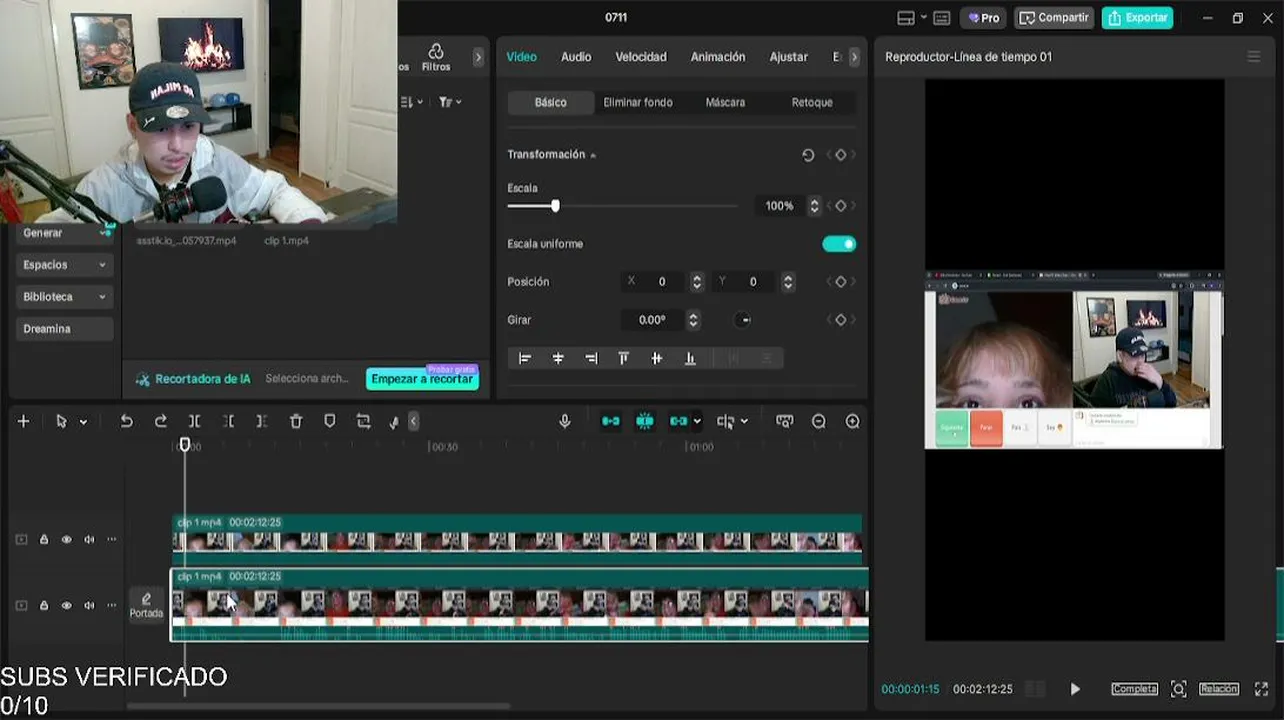Align clip to vertical center
Screen dimensions: 1284x720
pyautogui.click(x=656, y=358)
